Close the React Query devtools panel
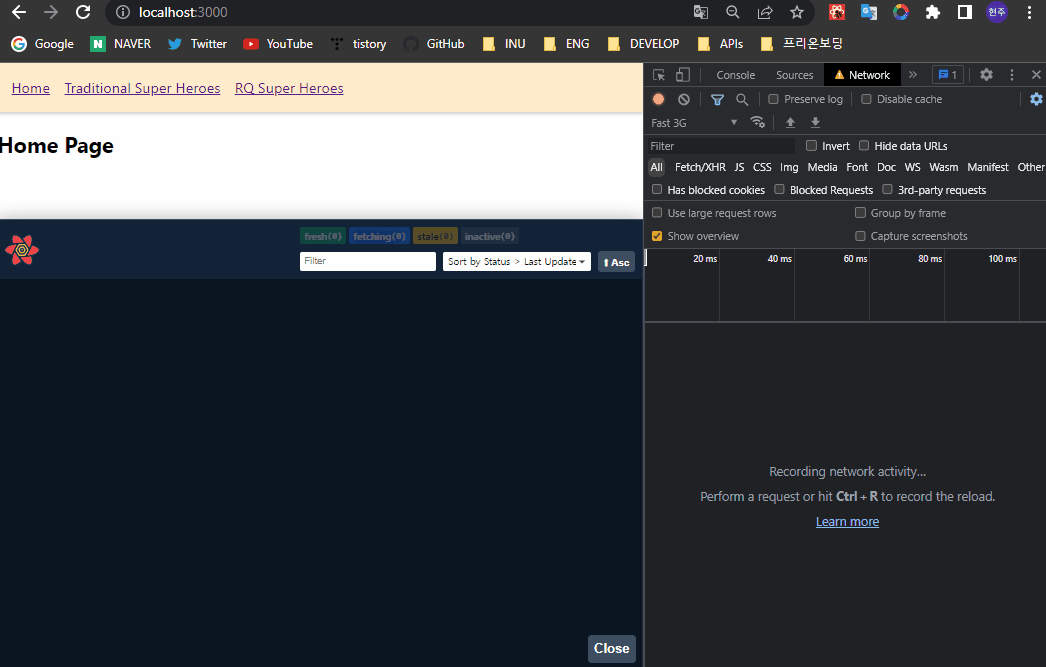This screenshot has width=1046, height=667. click(x=612, y=648)
